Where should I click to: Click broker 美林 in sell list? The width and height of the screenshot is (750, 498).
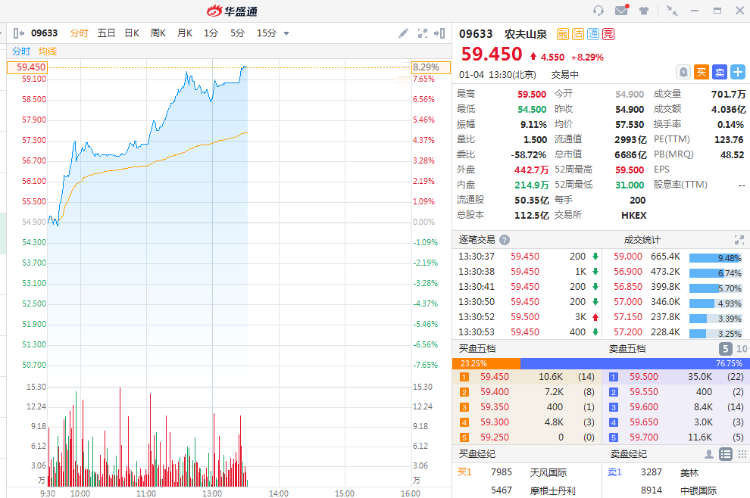[689, 473]
